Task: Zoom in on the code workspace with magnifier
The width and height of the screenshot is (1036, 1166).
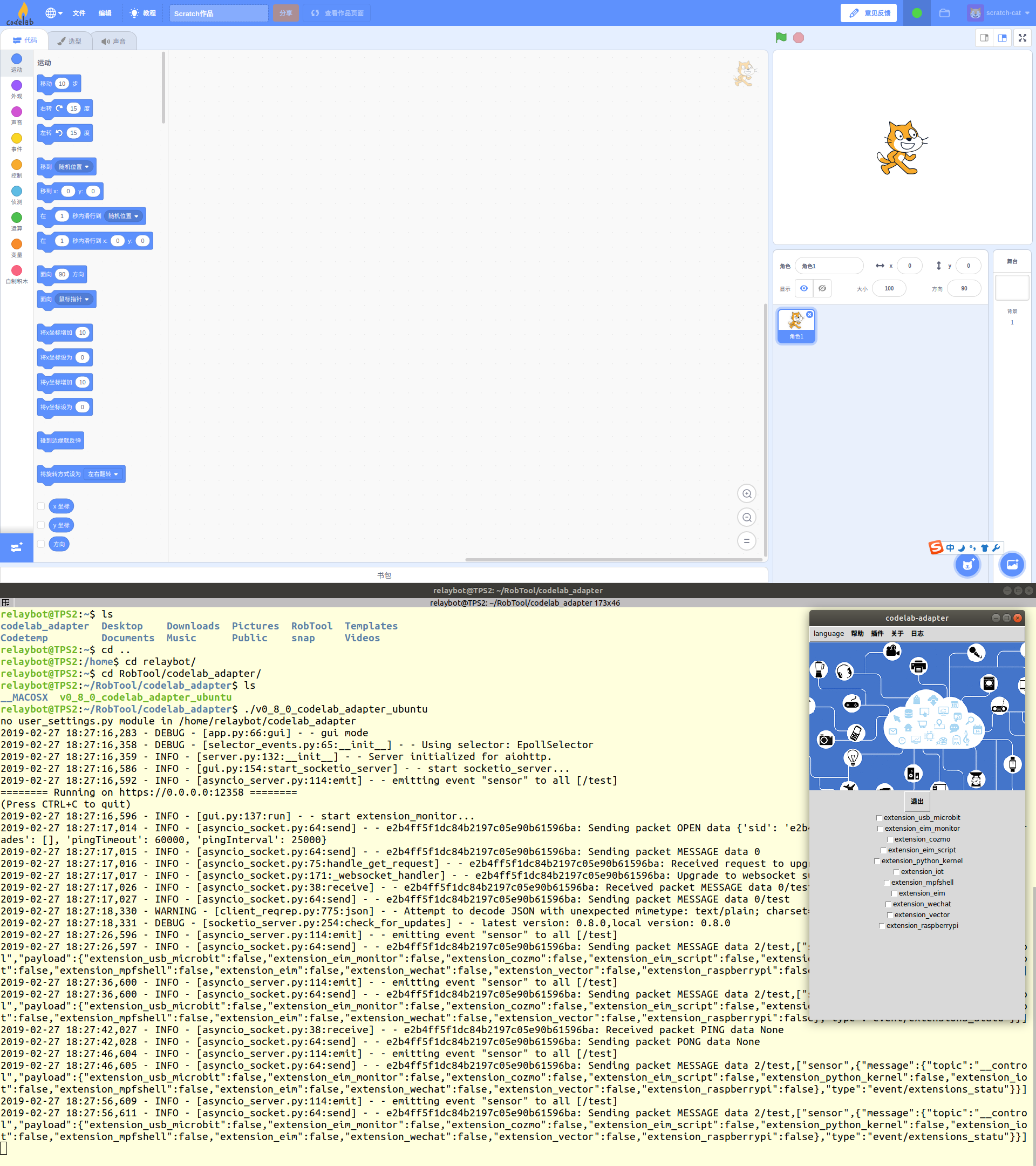Action: [746, 493]
